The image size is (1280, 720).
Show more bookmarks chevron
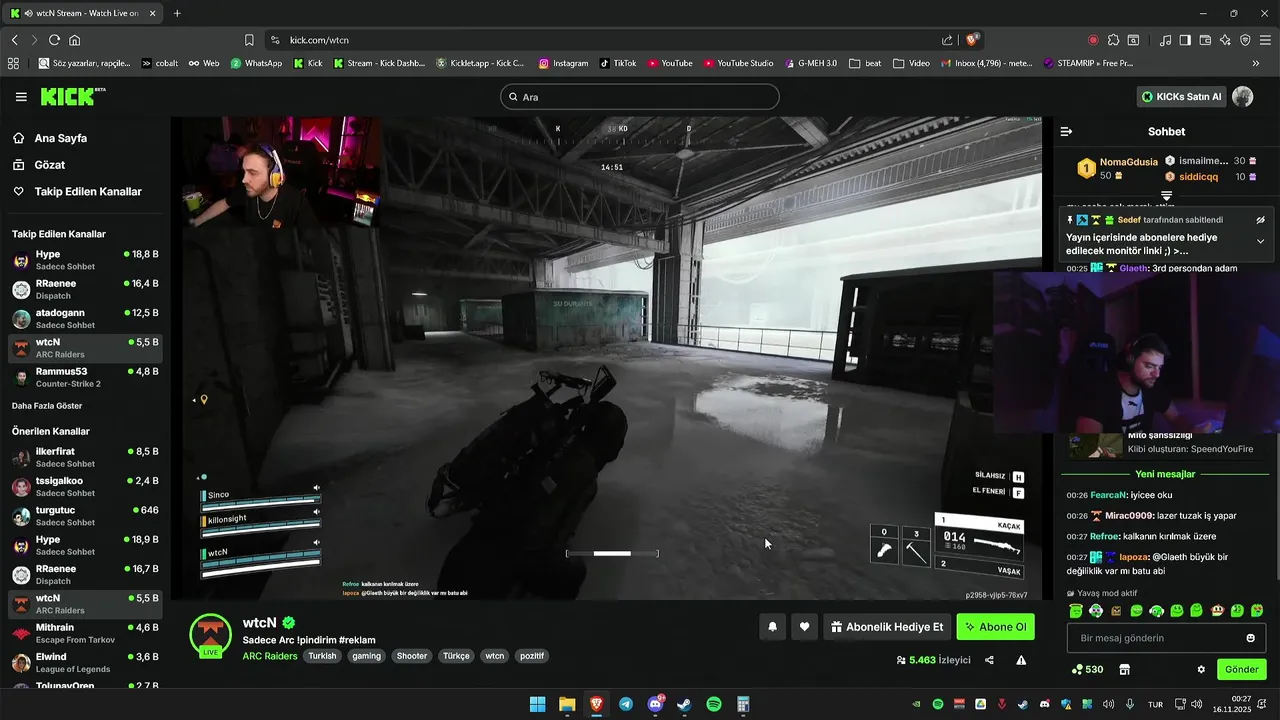click(x=1256, y=63)
